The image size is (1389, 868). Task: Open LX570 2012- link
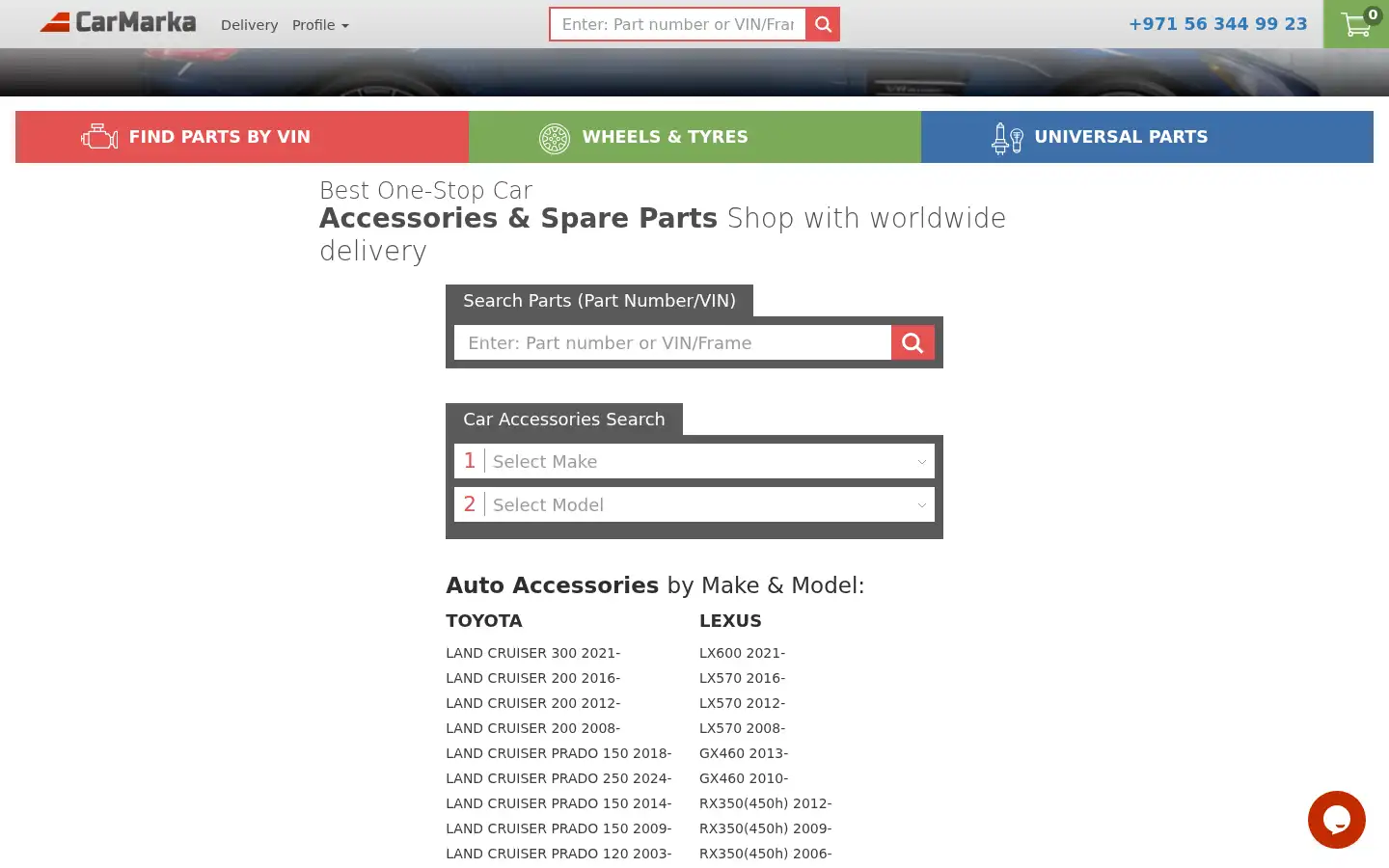click(743, 703)
